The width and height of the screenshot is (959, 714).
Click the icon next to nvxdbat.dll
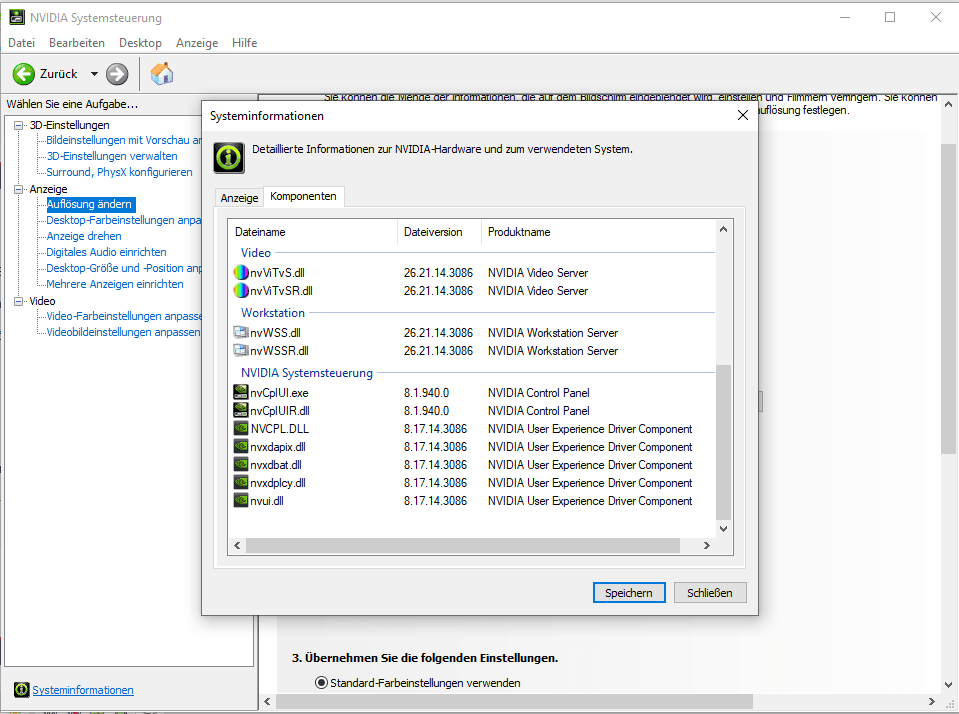point(241,464)
